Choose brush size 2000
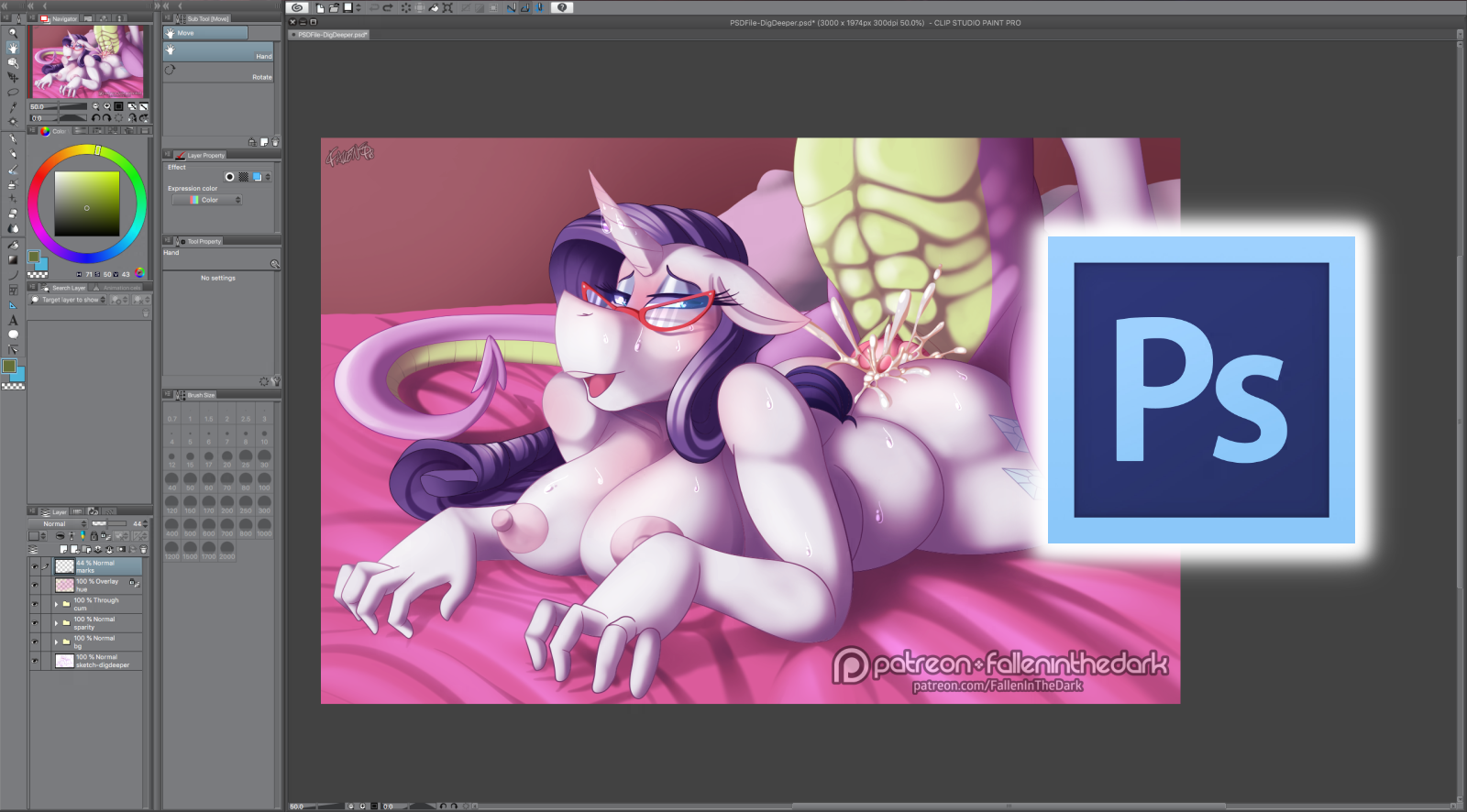The width and height of the screenshot is (1467, 812). 226,550
